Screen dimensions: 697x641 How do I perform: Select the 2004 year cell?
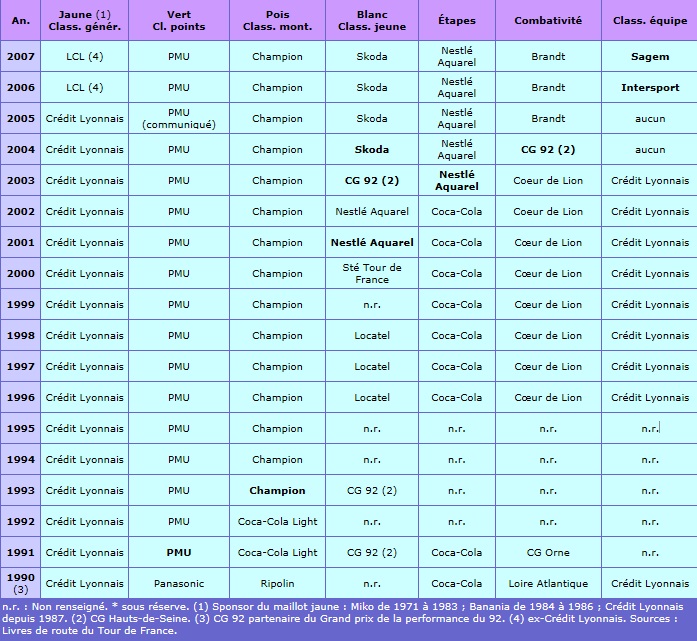tap(20, 149)
